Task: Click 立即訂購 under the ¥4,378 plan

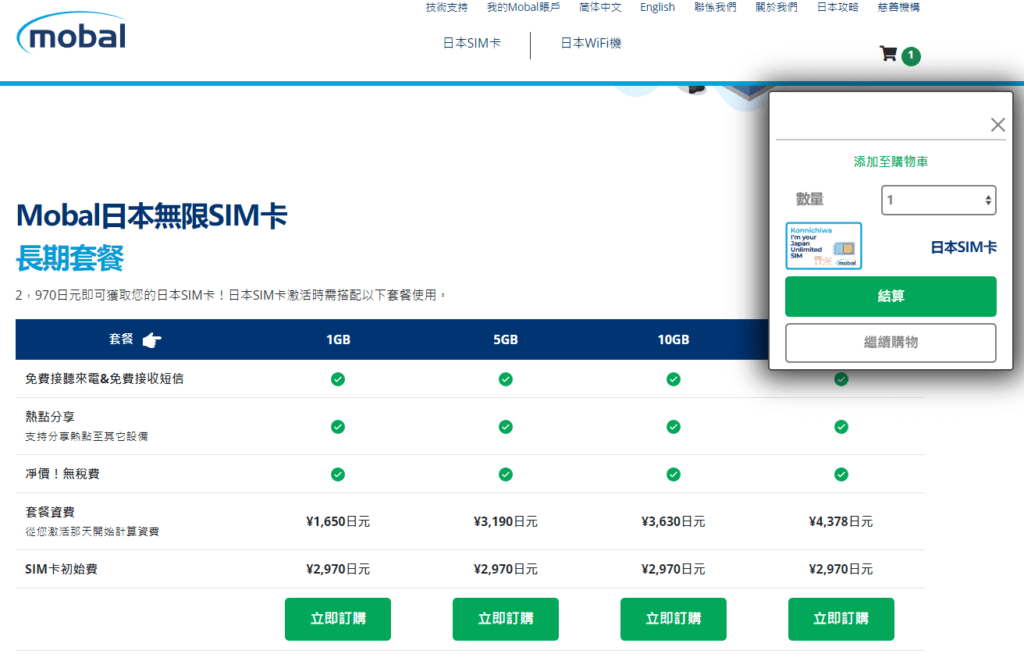Action: [841, 619]
